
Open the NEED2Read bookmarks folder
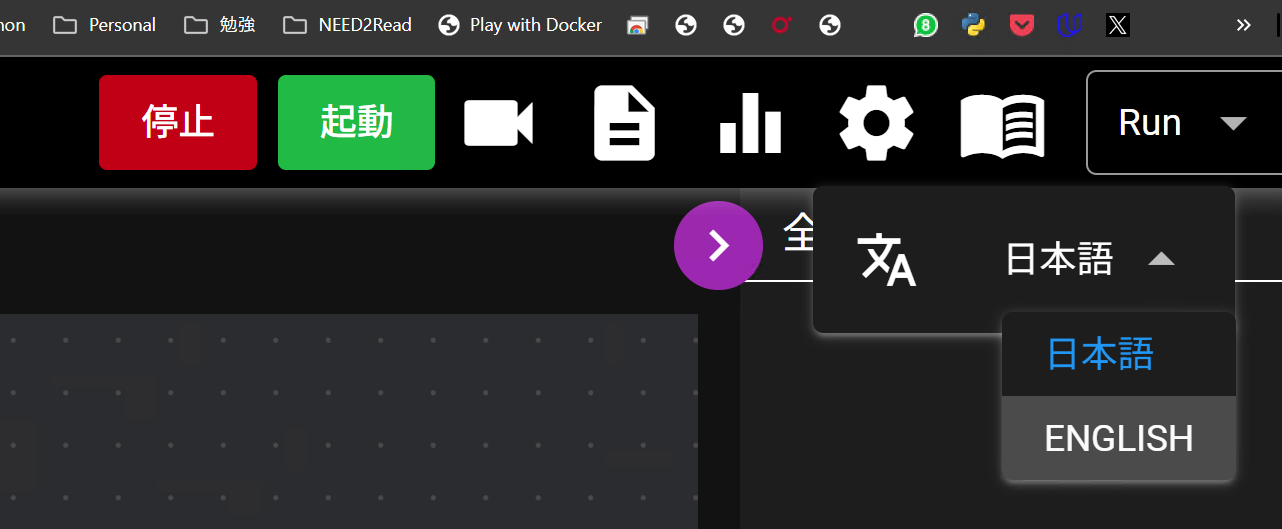[348, 25]
